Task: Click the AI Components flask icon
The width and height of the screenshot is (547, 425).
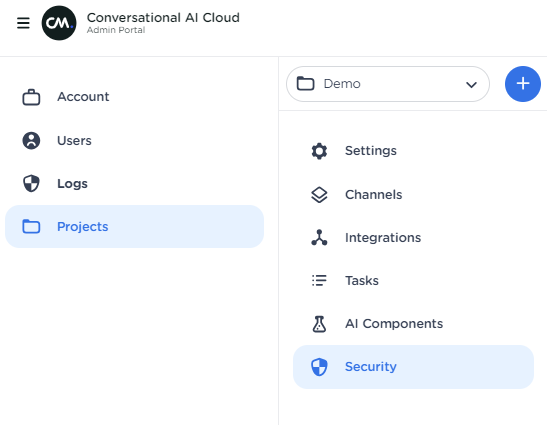Action: click(319, 324)
